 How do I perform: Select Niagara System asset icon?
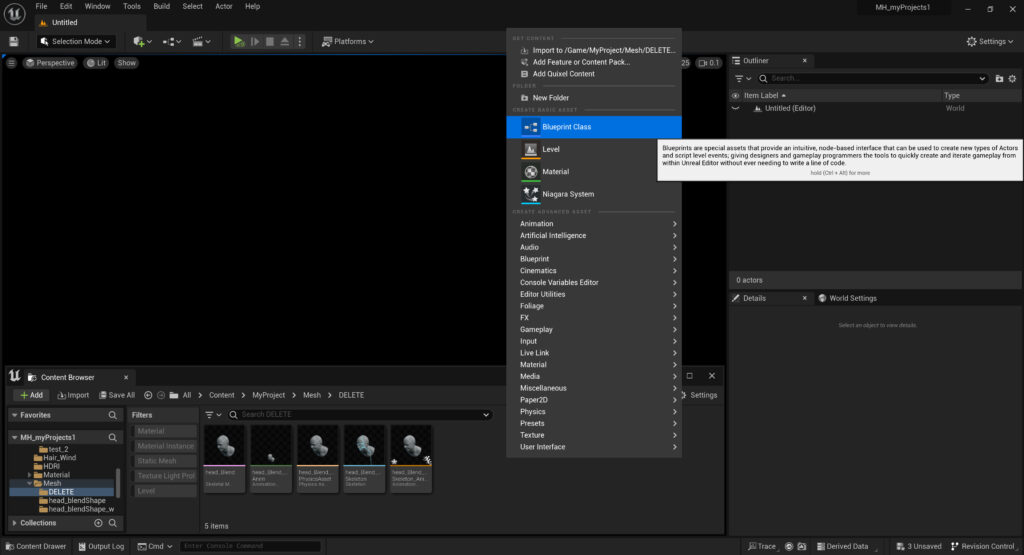coord(530,194)
